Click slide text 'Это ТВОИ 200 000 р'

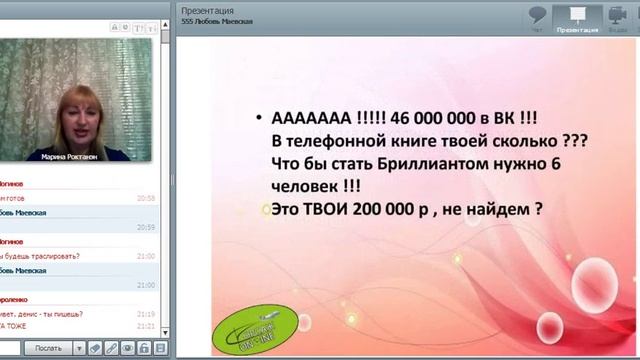[x=350, y=209]
